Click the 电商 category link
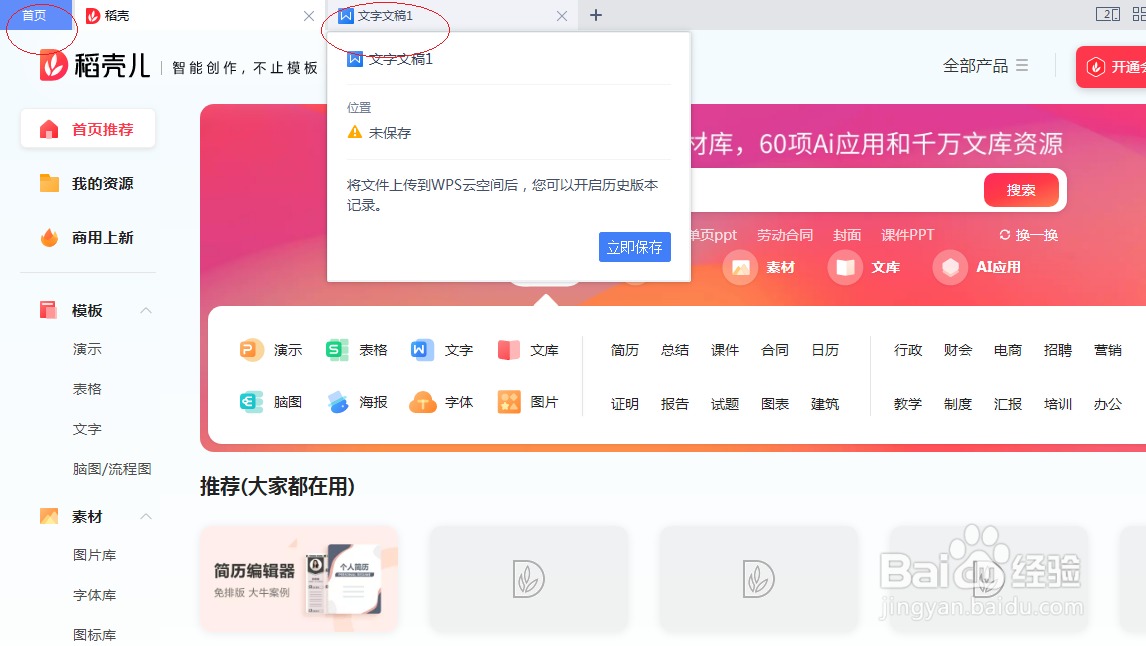The width and height of the screenshot is (1146, 646). 1008,350
